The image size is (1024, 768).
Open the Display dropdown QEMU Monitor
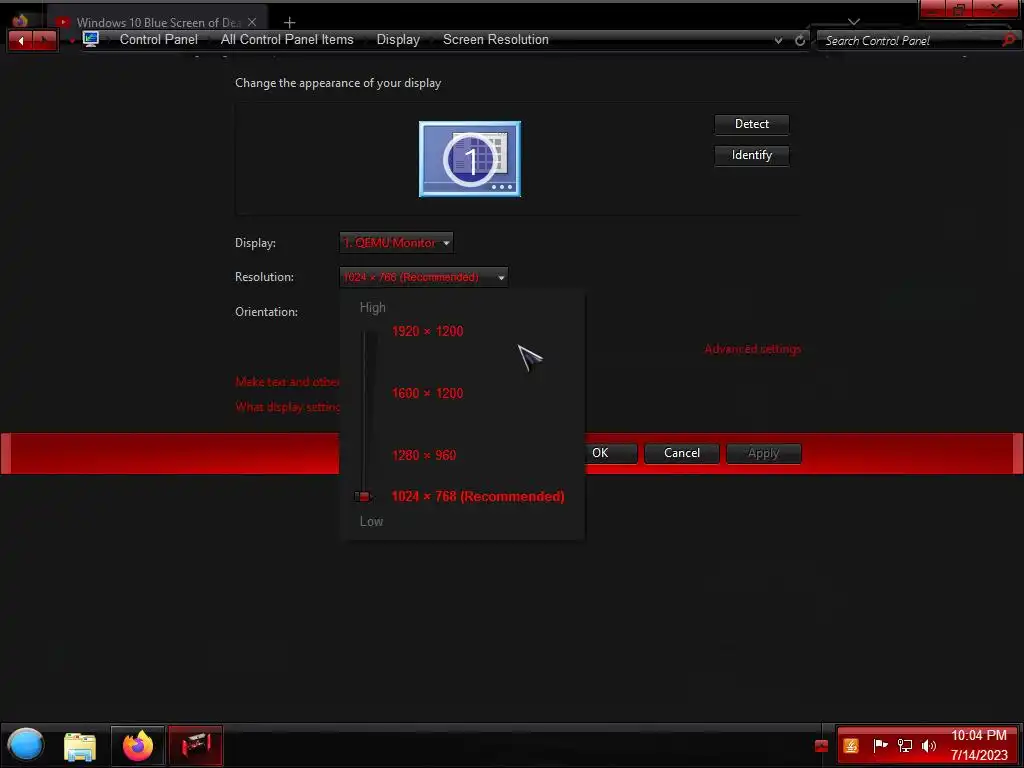pyautogui.click(x=396, y=243)
